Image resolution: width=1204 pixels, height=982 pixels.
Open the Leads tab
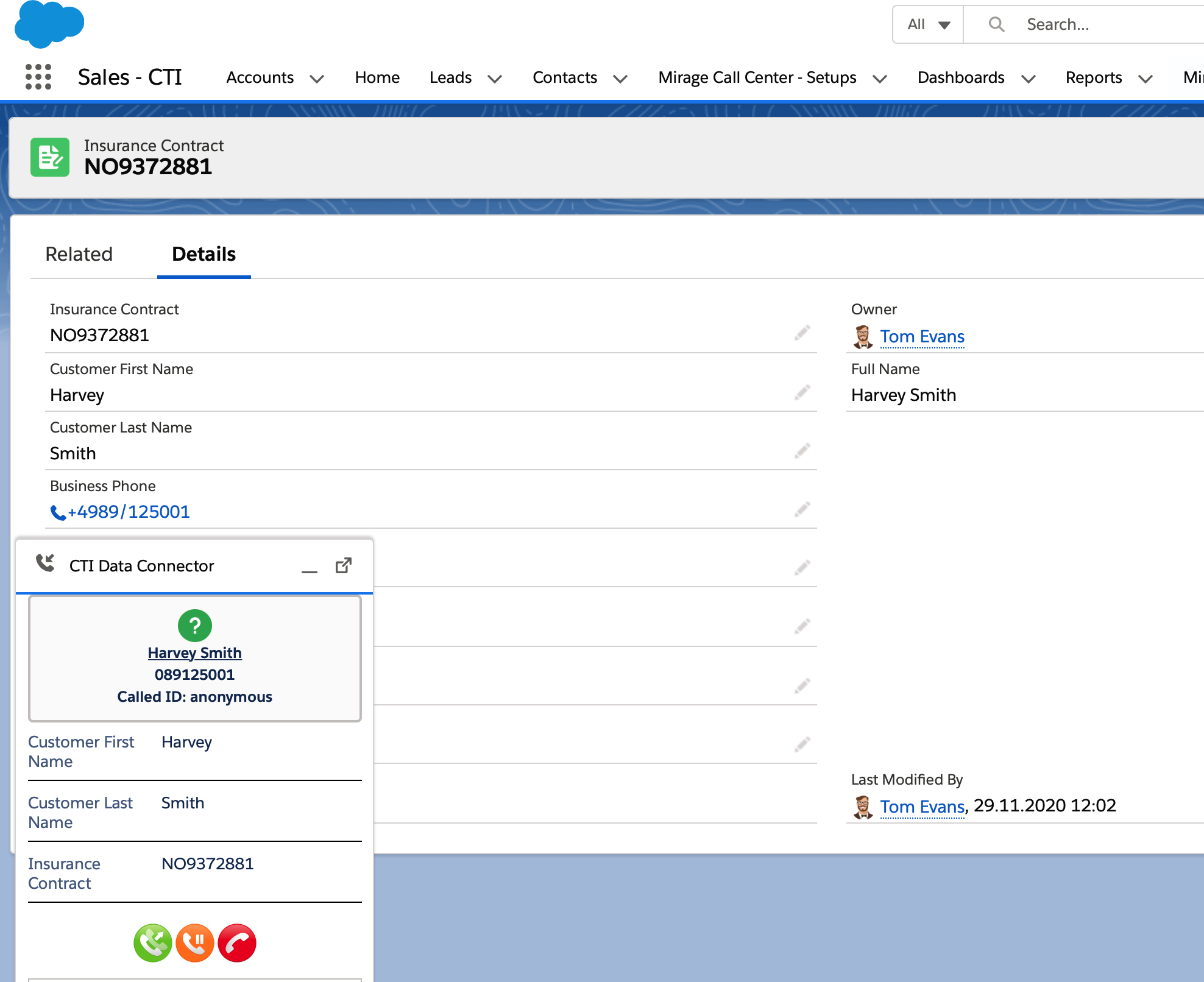450,77
